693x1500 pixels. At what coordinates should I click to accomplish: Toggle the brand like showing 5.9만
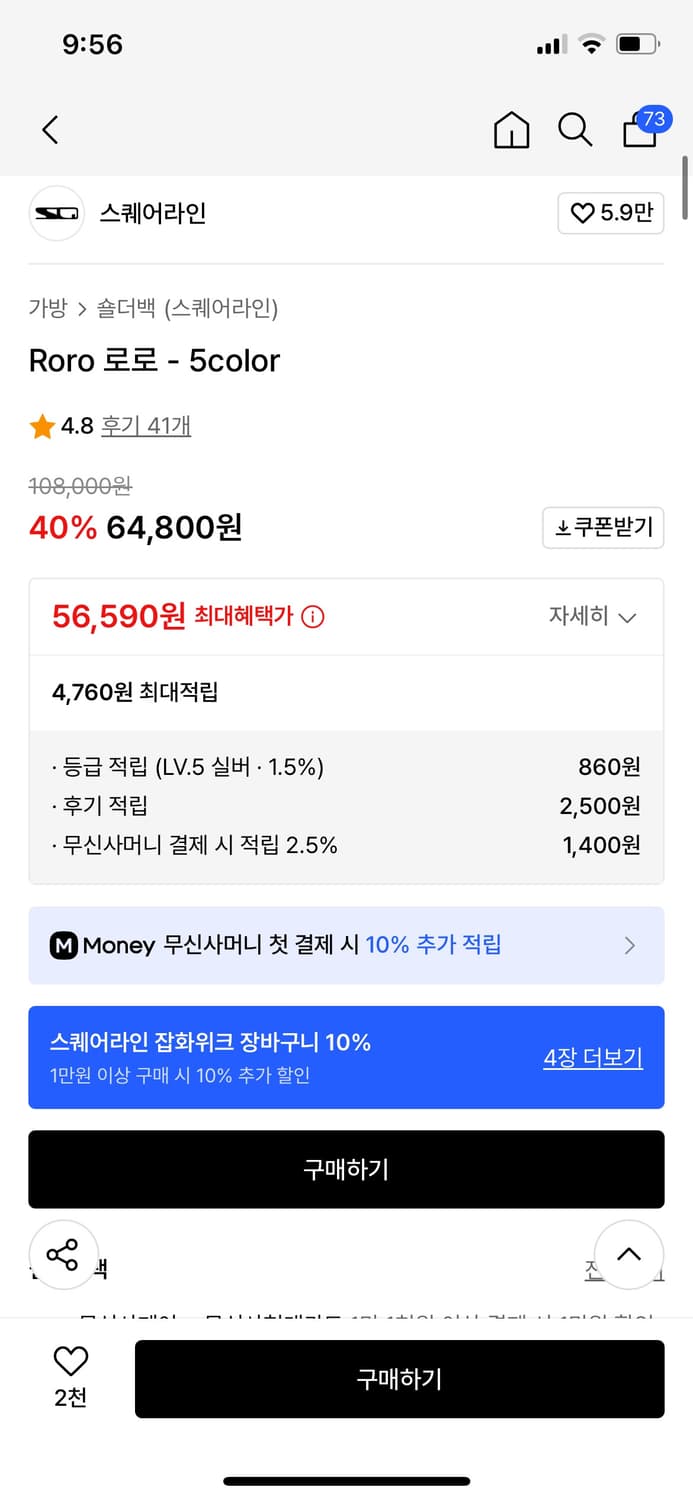tap(610, 214)
